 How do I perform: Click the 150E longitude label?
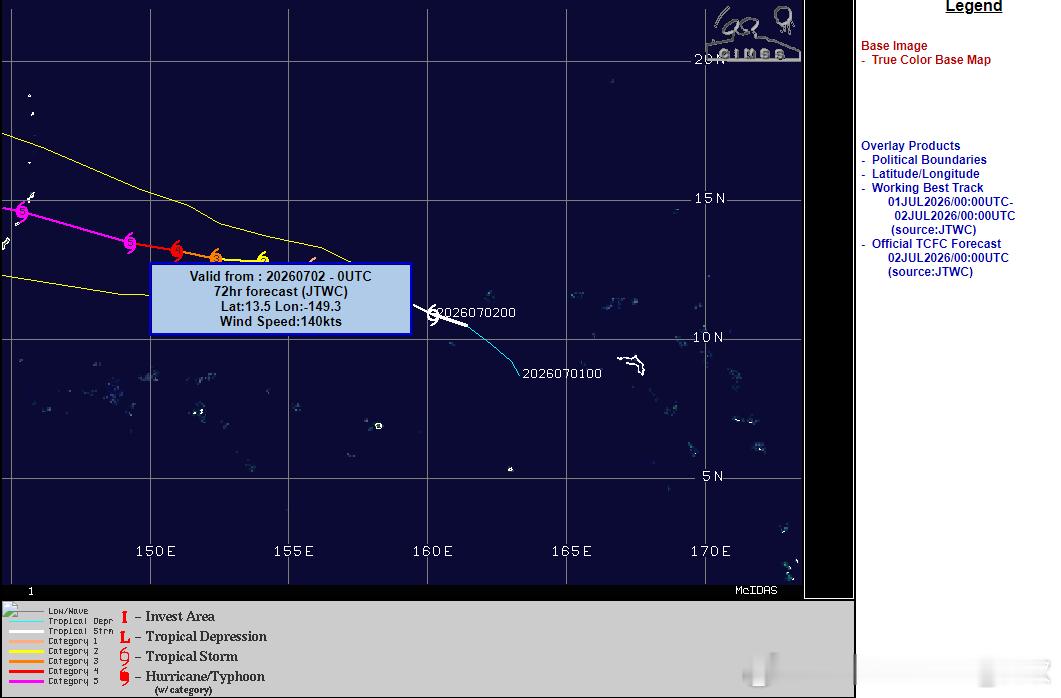click(156, 551)
